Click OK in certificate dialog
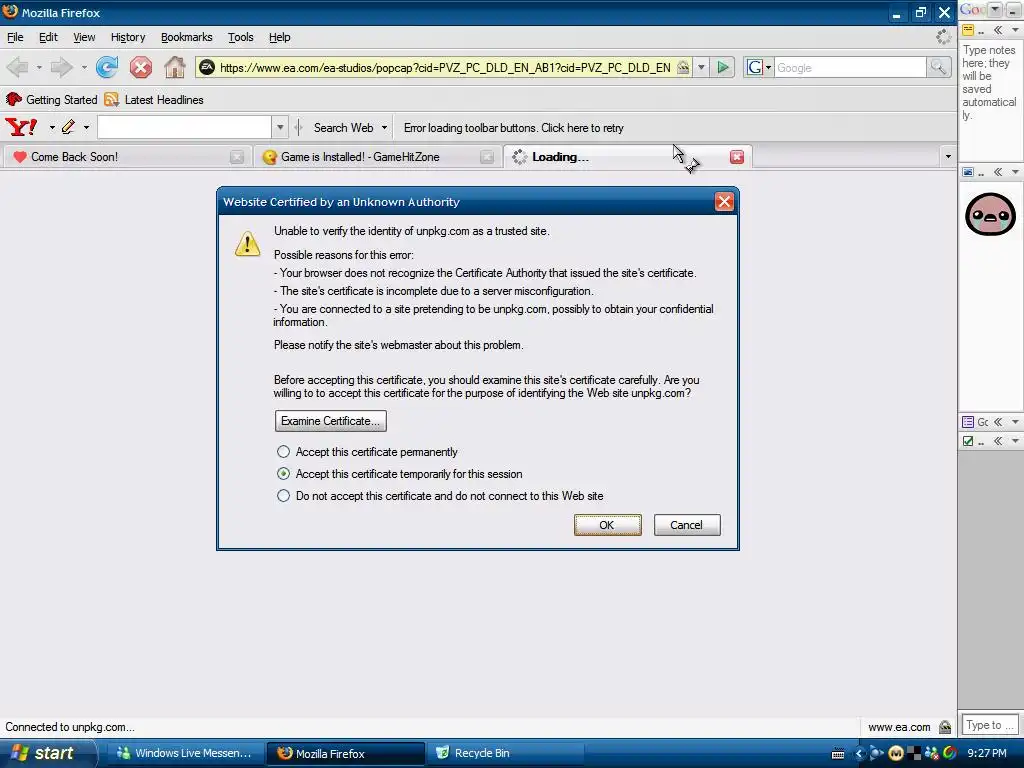This screenshot has width=1024, height=768. 607,525
